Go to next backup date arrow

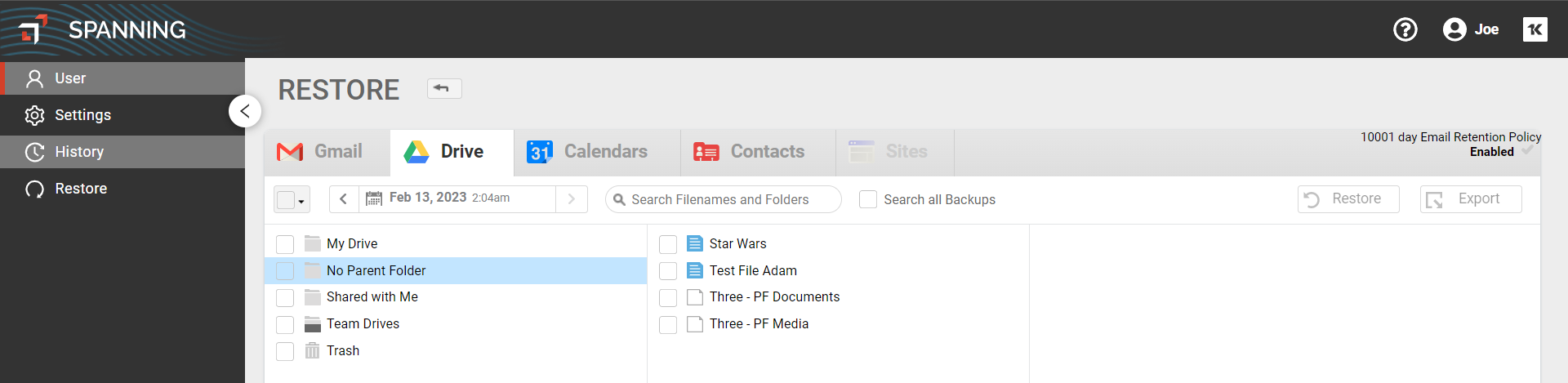pyautogui.click(x=572, y=198)
